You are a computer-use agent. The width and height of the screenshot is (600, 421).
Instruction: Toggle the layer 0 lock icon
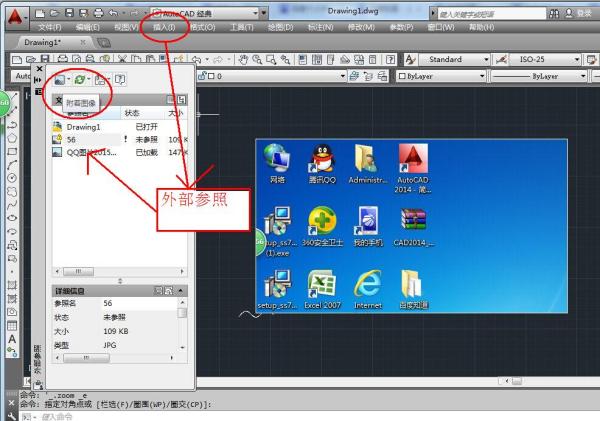[202, 76]
